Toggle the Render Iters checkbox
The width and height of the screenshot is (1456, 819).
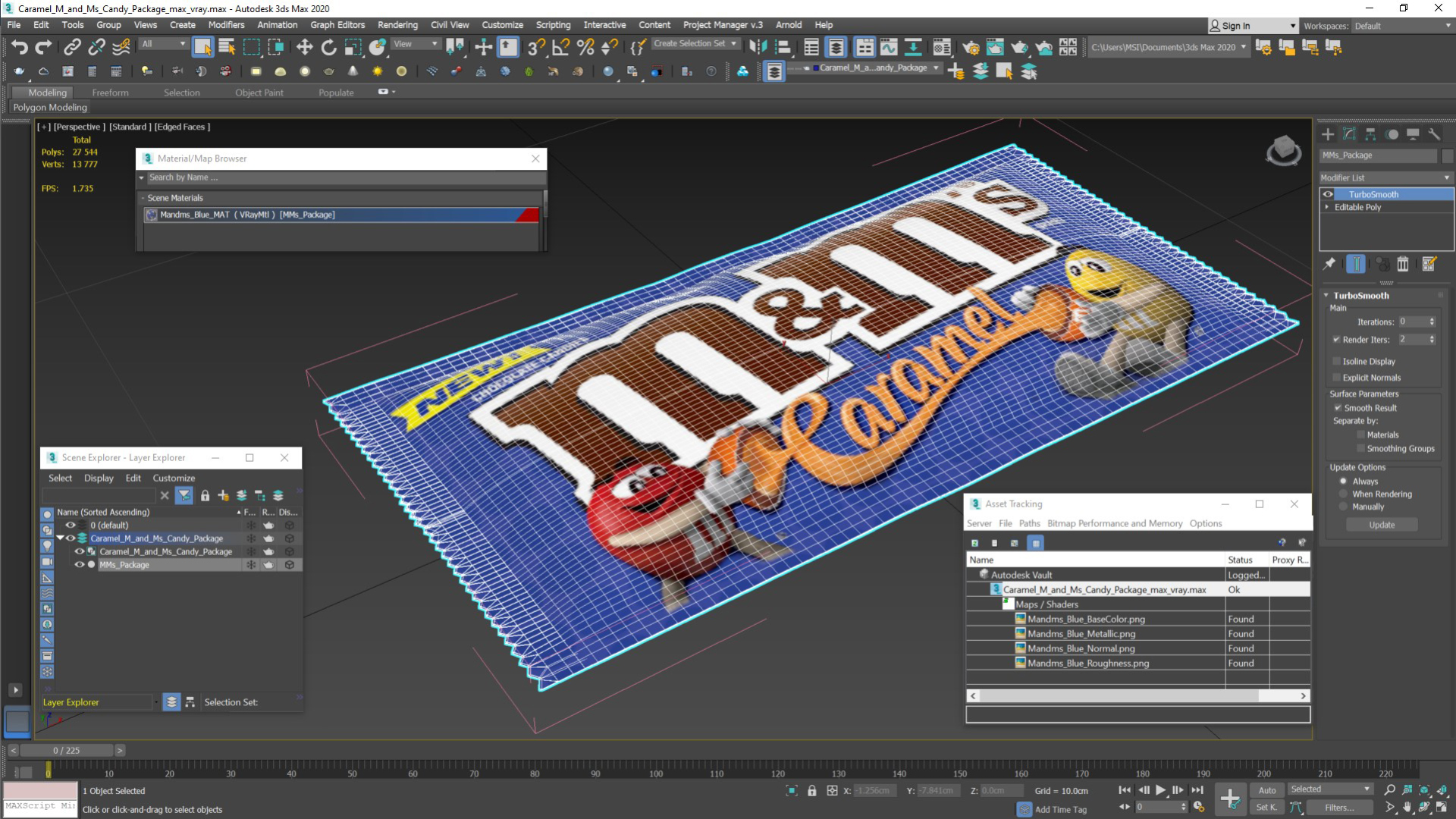(x=1336, y=340)
